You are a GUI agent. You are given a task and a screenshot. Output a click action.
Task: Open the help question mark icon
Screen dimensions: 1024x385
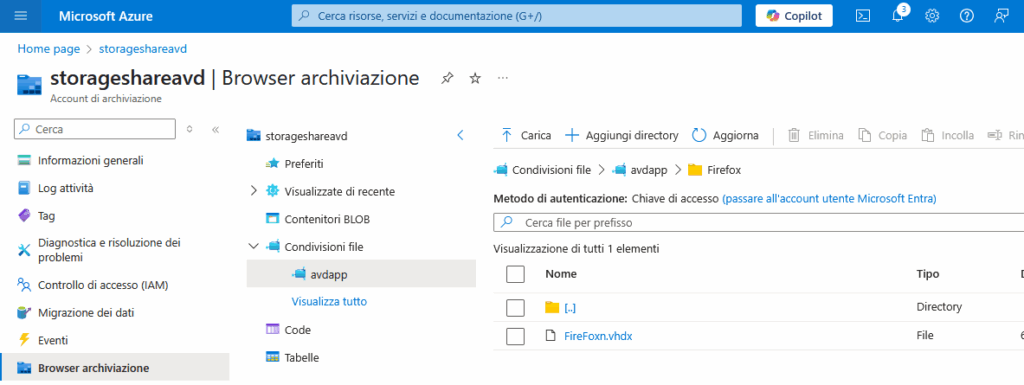[967, 16]
